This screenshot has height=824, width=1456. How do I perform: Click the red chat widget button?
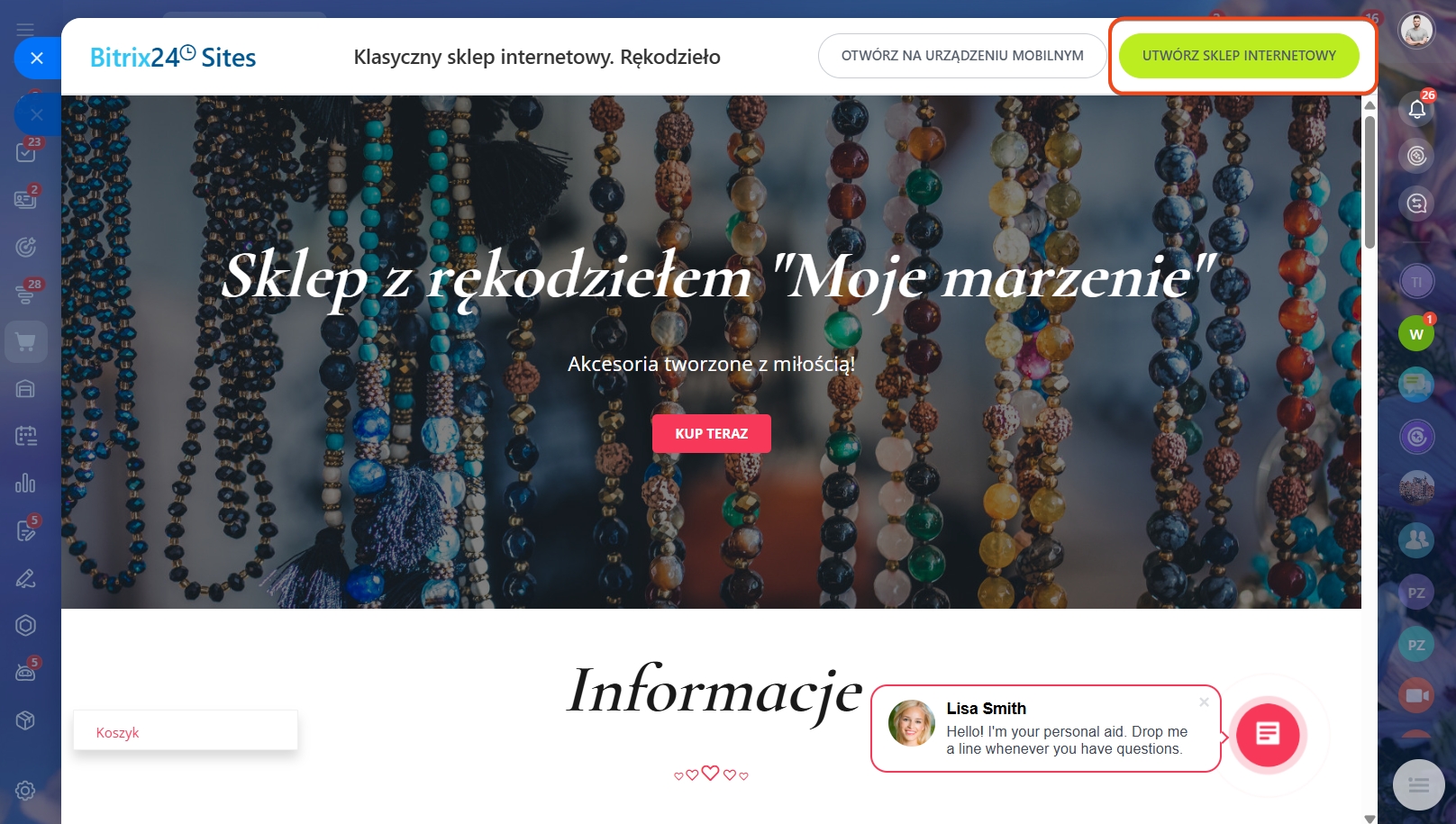coord(1268,734)
